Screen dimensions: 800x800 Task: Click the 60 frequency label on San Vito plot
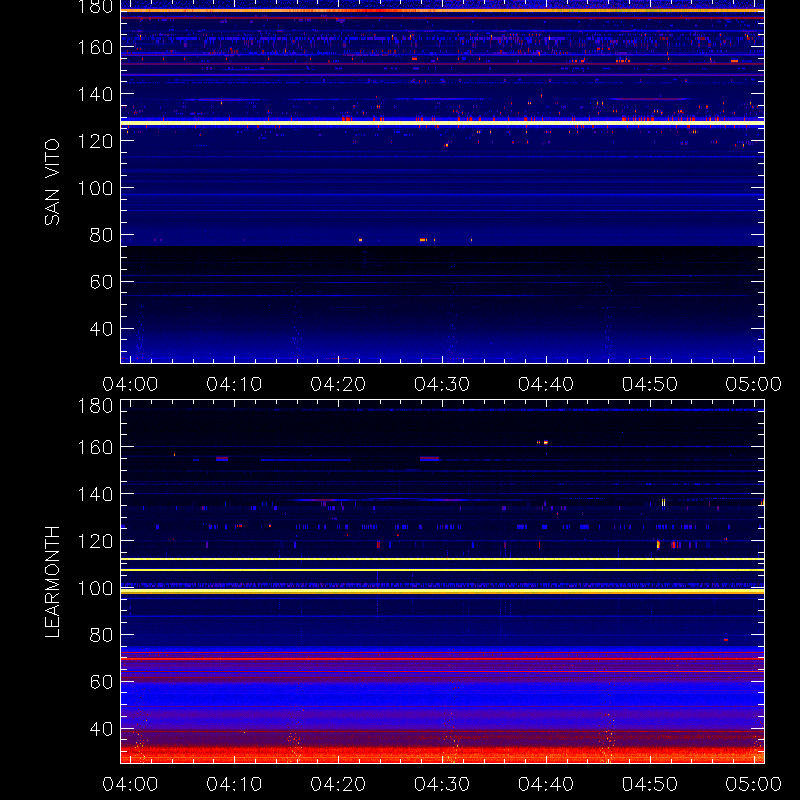click(101, 282)
